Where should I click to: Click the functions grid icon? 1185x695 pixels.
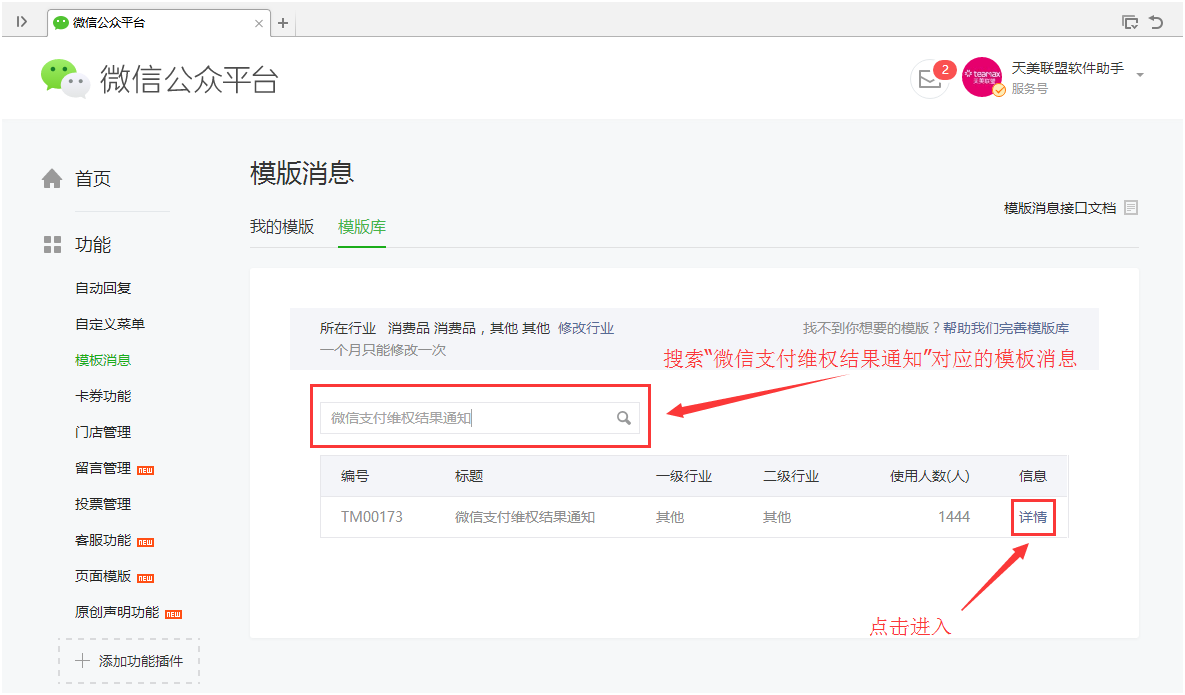52,245
